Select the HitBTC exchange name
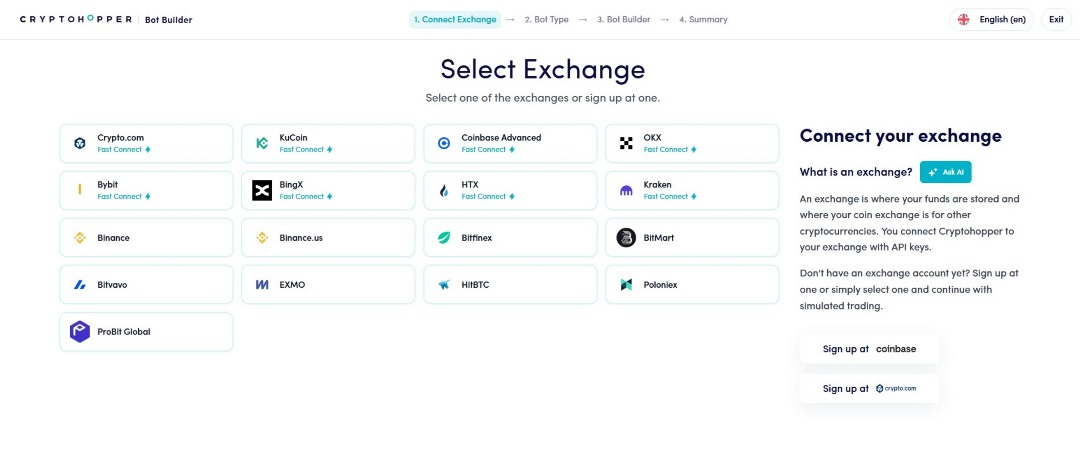Image resolution: width=1080 pixels, height=451 pixels. point(475,284)
